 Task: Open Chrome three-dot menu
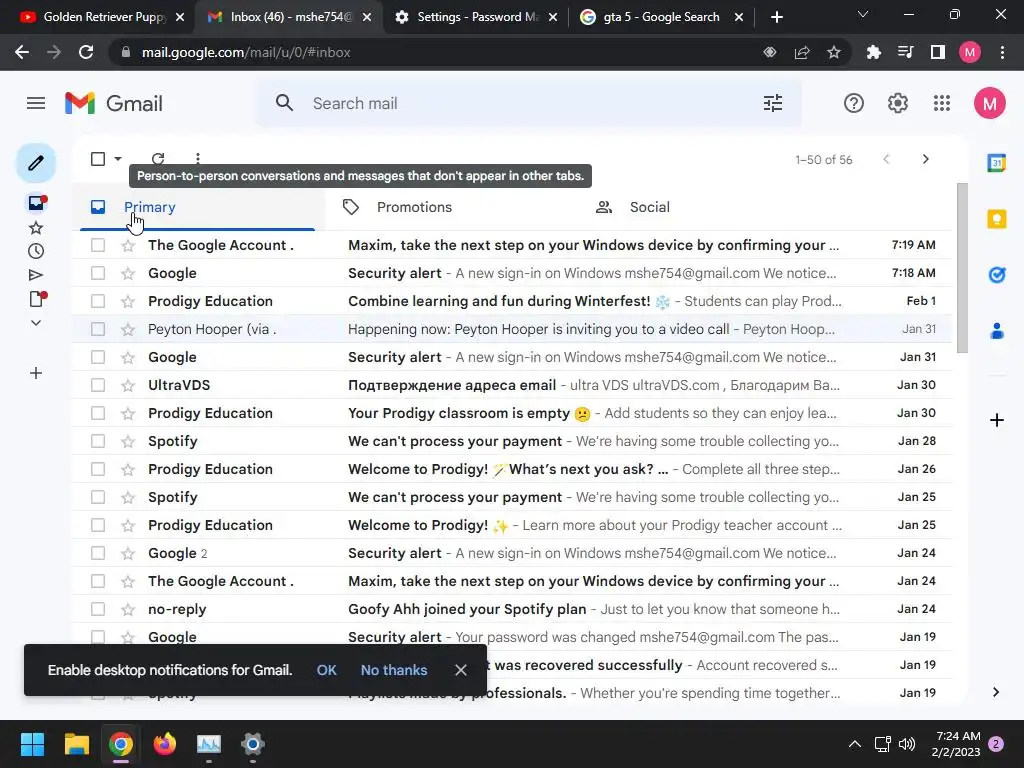click(x=1002, y=52)
